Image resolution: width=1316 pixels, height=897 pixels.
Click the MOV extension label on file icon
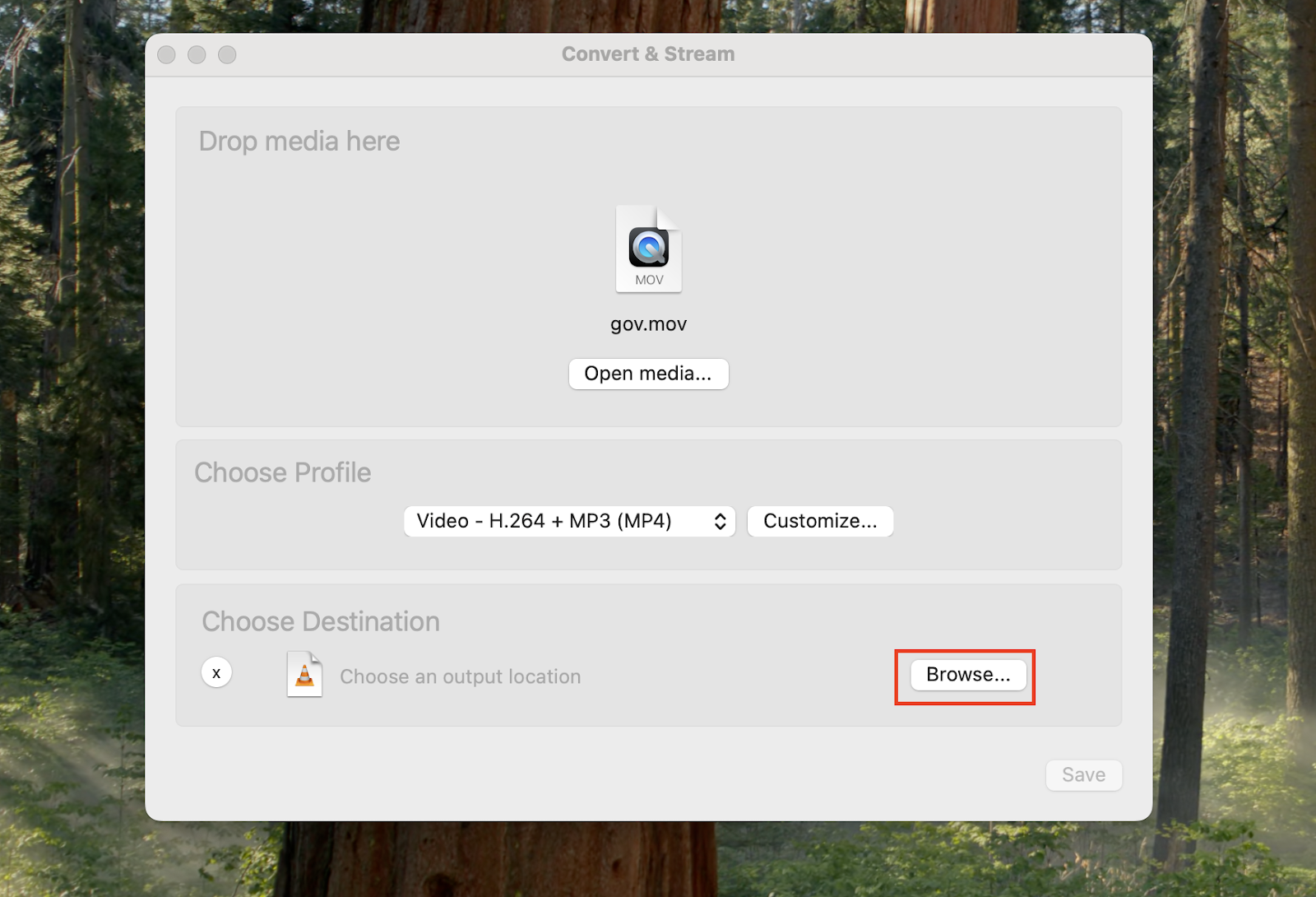tap(649, 280)
